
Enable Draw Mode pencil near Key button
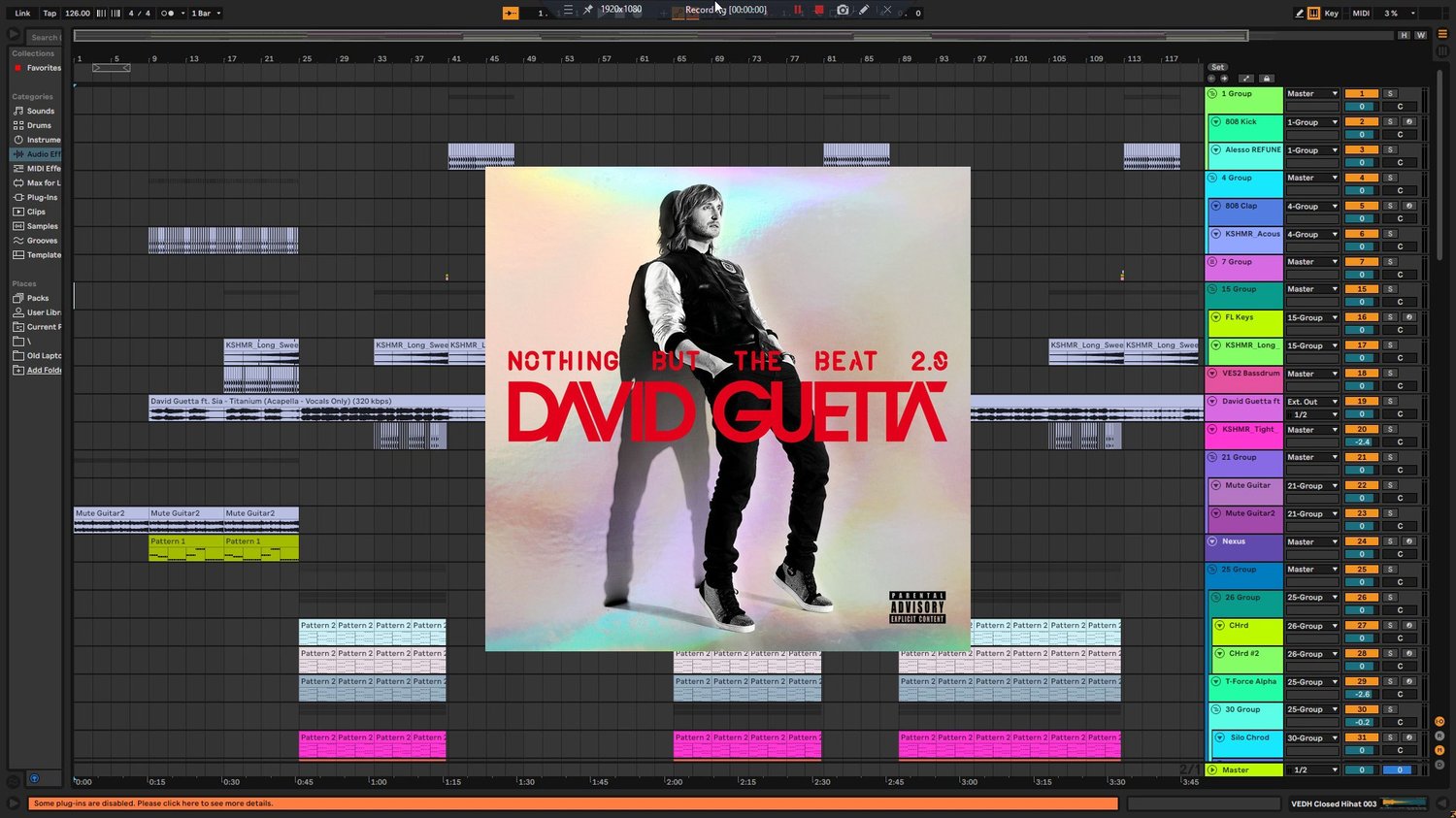(x=1299, y=14)
